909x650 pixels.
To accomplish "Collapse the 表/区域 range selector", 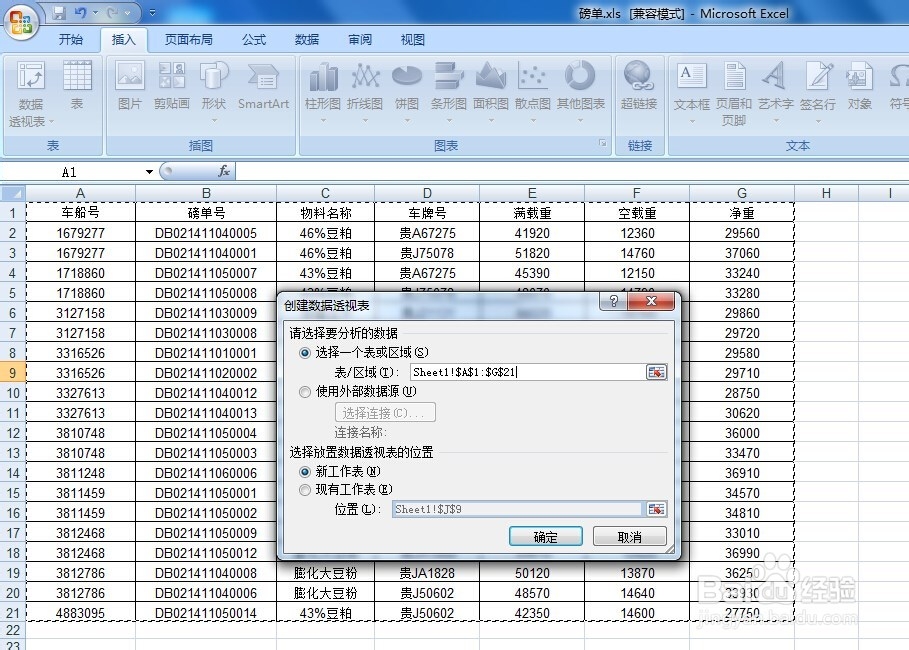I will 657,371.
